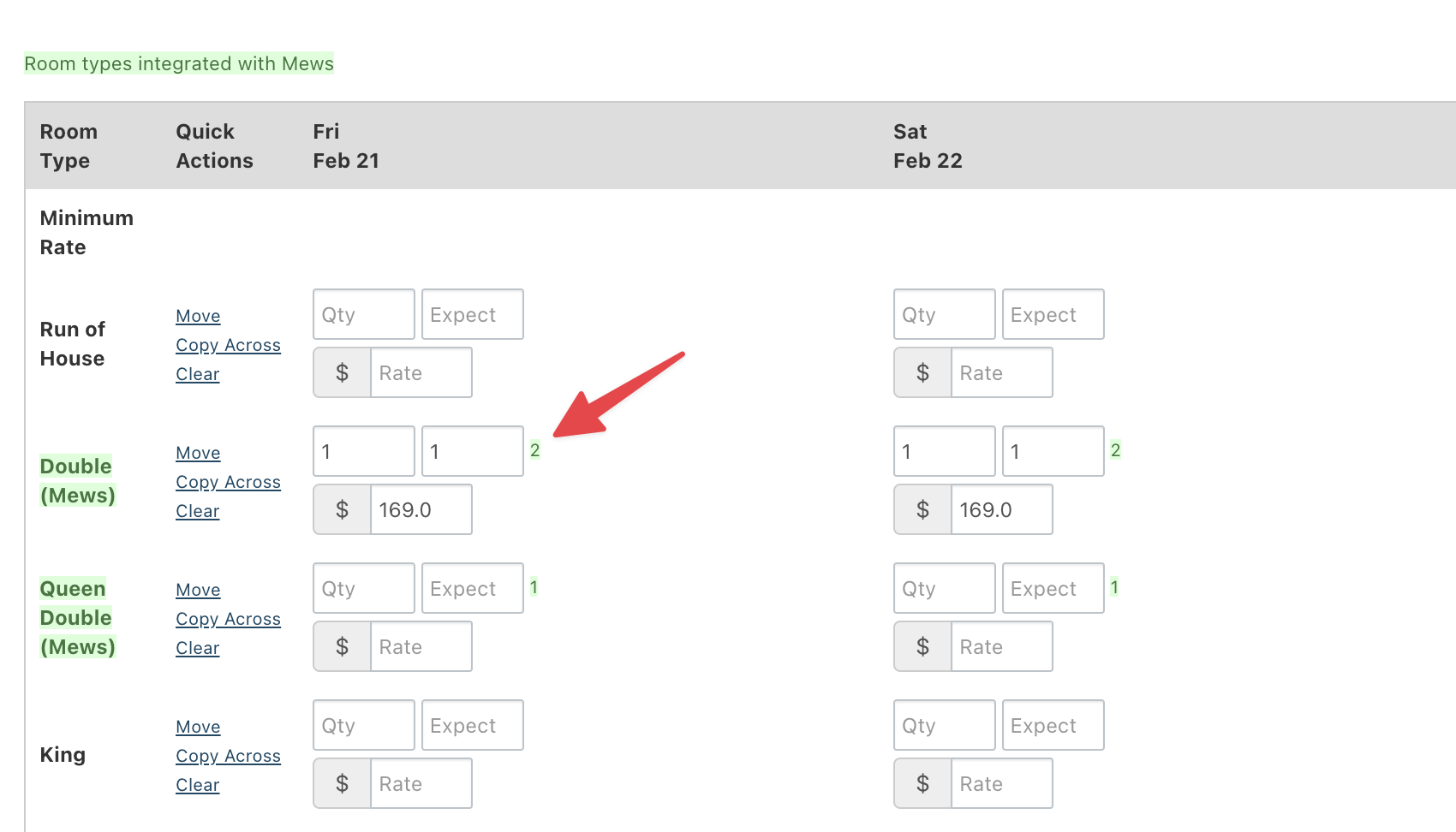Clear the Double (Mews) row
Image resolution: width=1456 pixels, height=832 pixels.
[197, 511]
